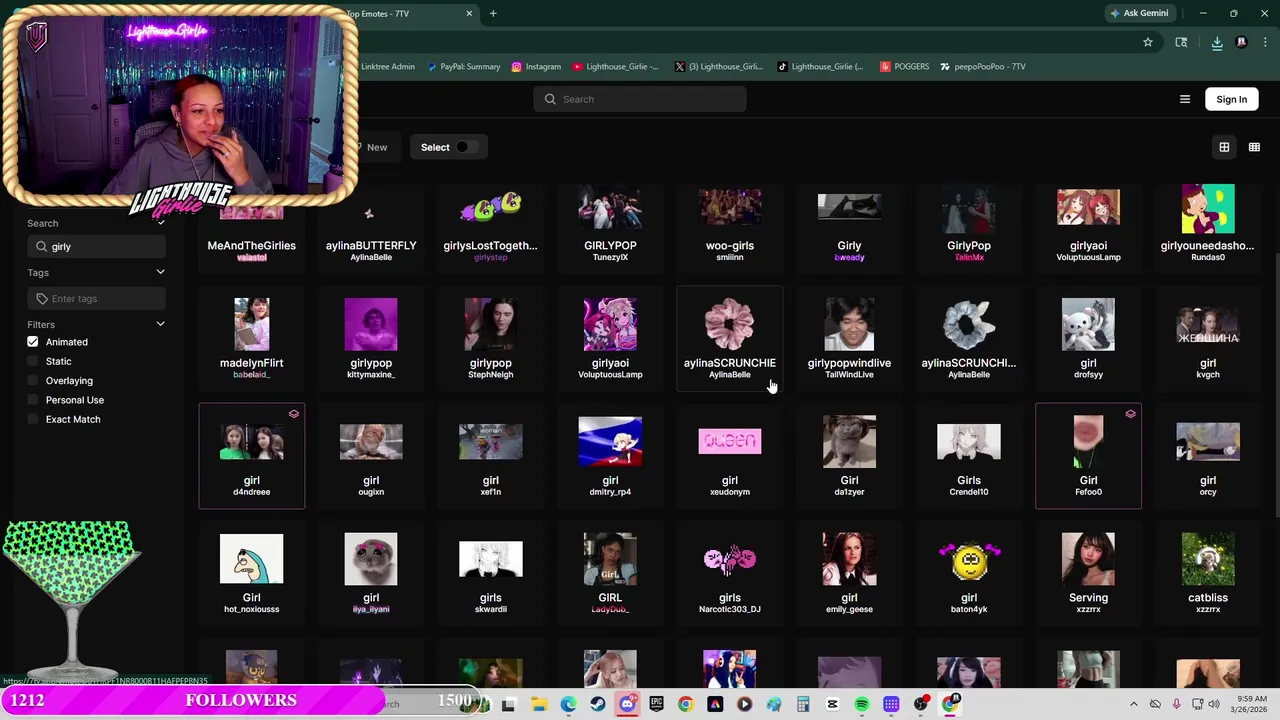The image size is (1280, 720).
Task: Open the hamburger menu next to Sign In
Action: point(1185,99)
